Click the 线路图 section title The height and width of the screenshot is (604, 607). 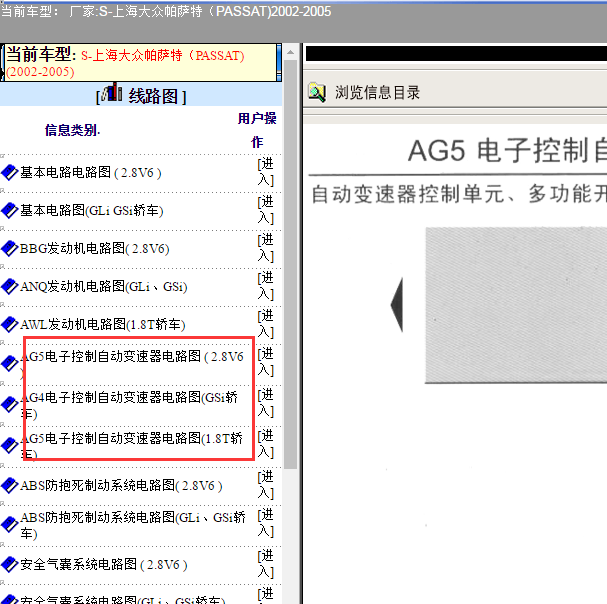click(x=153, y=96)
